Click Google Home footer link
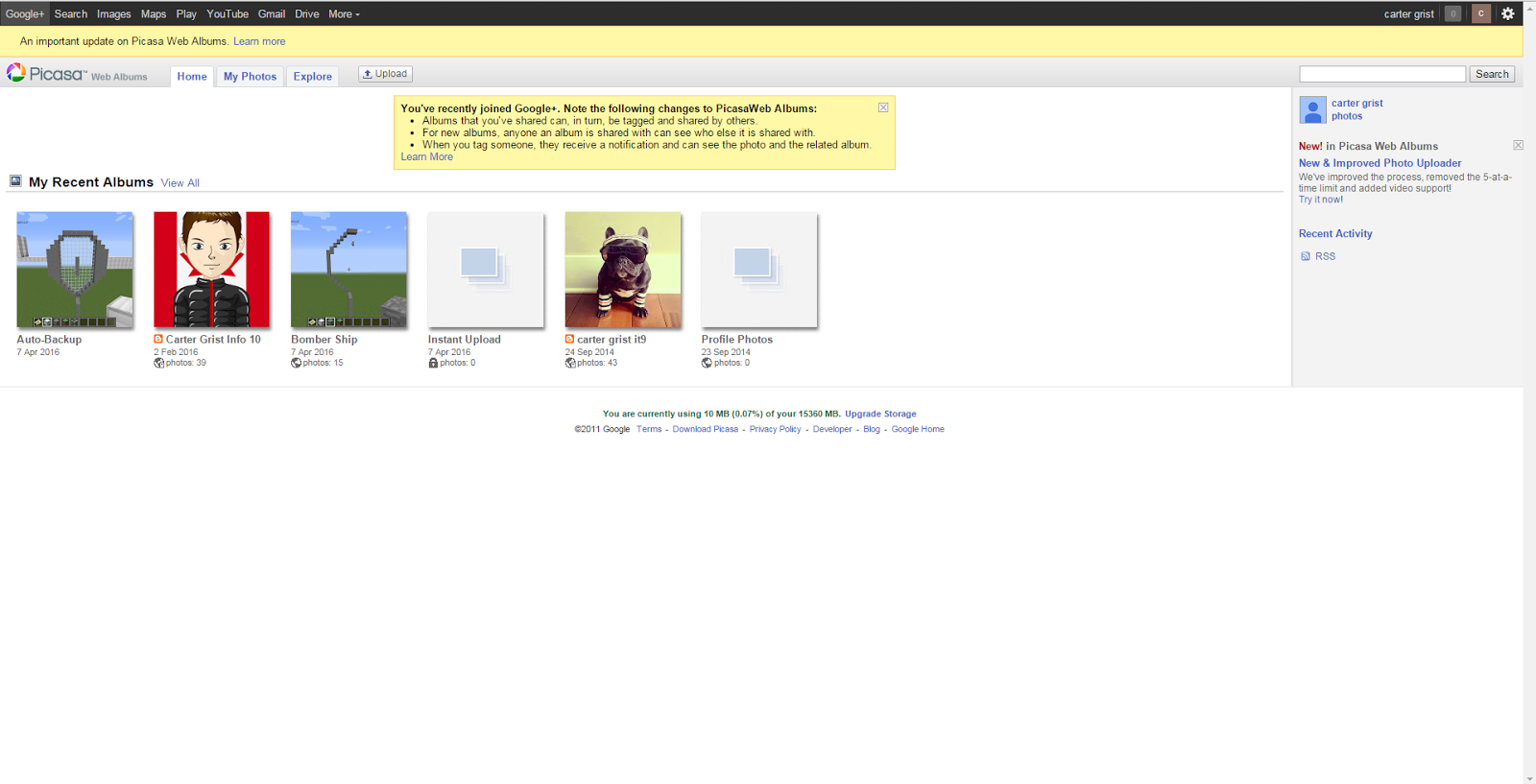The height and width of the screenshot is (784, 1536). coord(918,429)
